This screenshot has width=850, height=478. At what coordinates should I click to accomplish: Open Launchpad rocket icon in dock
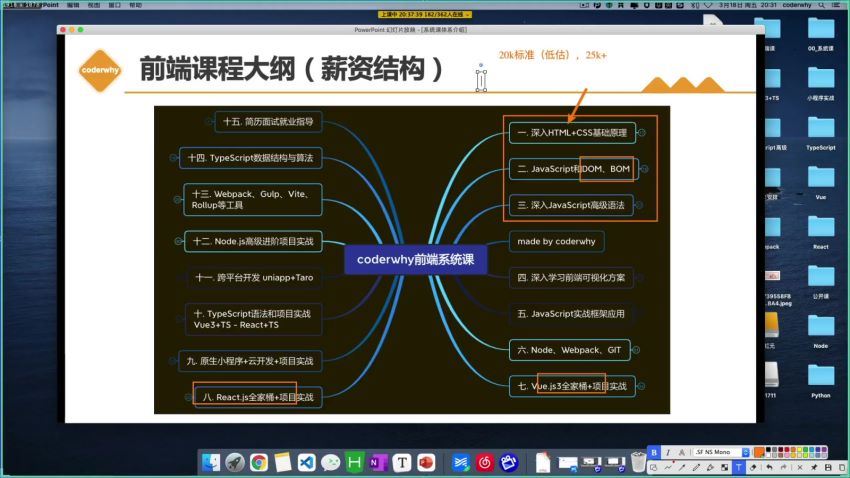235,463
